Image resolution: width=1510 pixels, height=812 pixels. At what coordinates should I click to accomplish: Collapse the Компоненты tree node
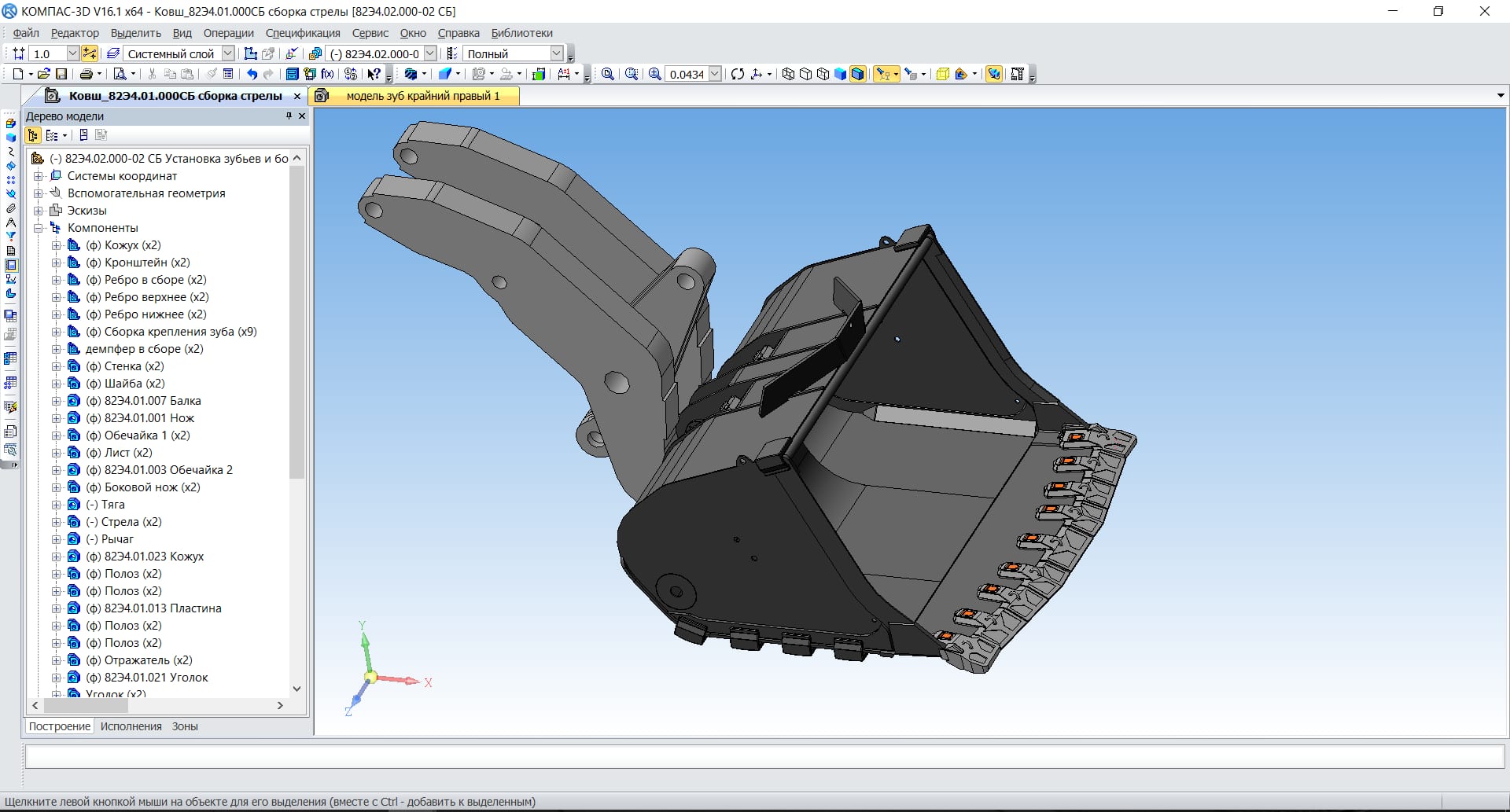click(38, 228)
